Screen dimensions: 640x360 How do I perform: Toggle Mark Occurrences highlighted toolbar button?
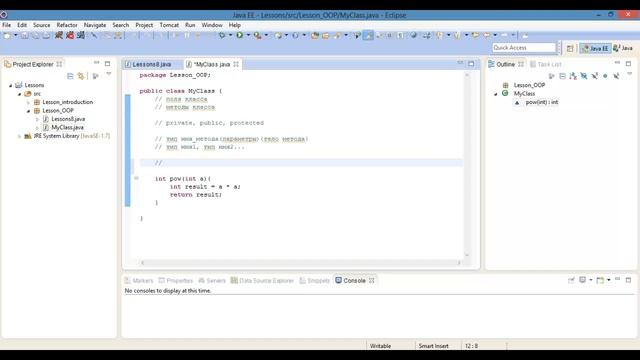(368, 36)
